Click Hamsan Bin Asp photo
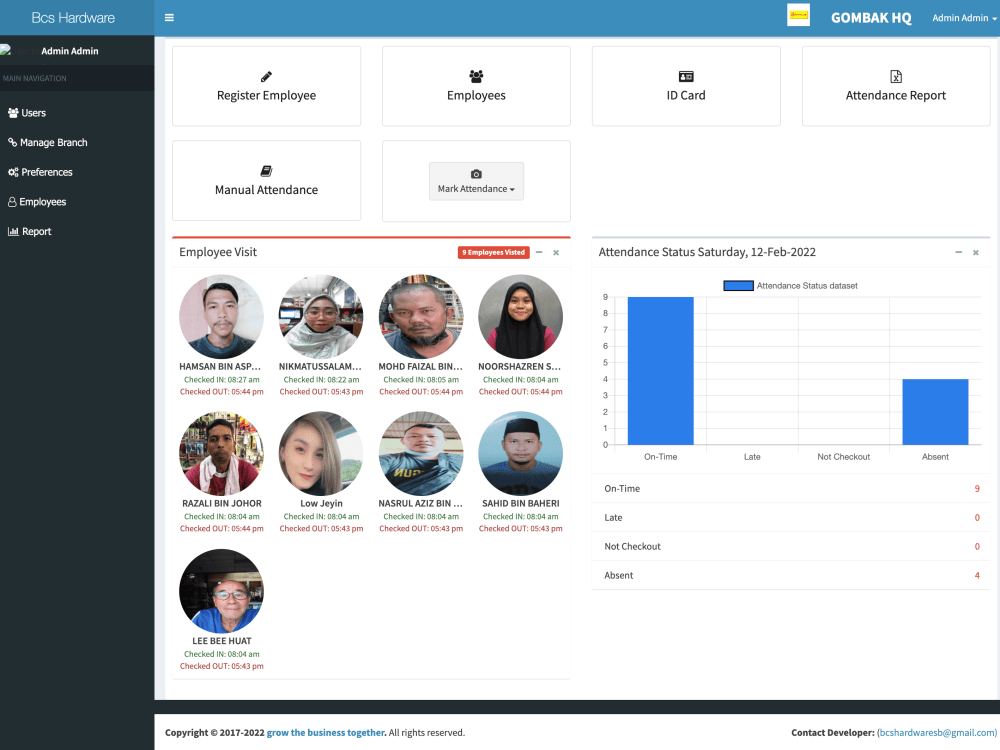 pyautogui.click(x=221, y=316)
